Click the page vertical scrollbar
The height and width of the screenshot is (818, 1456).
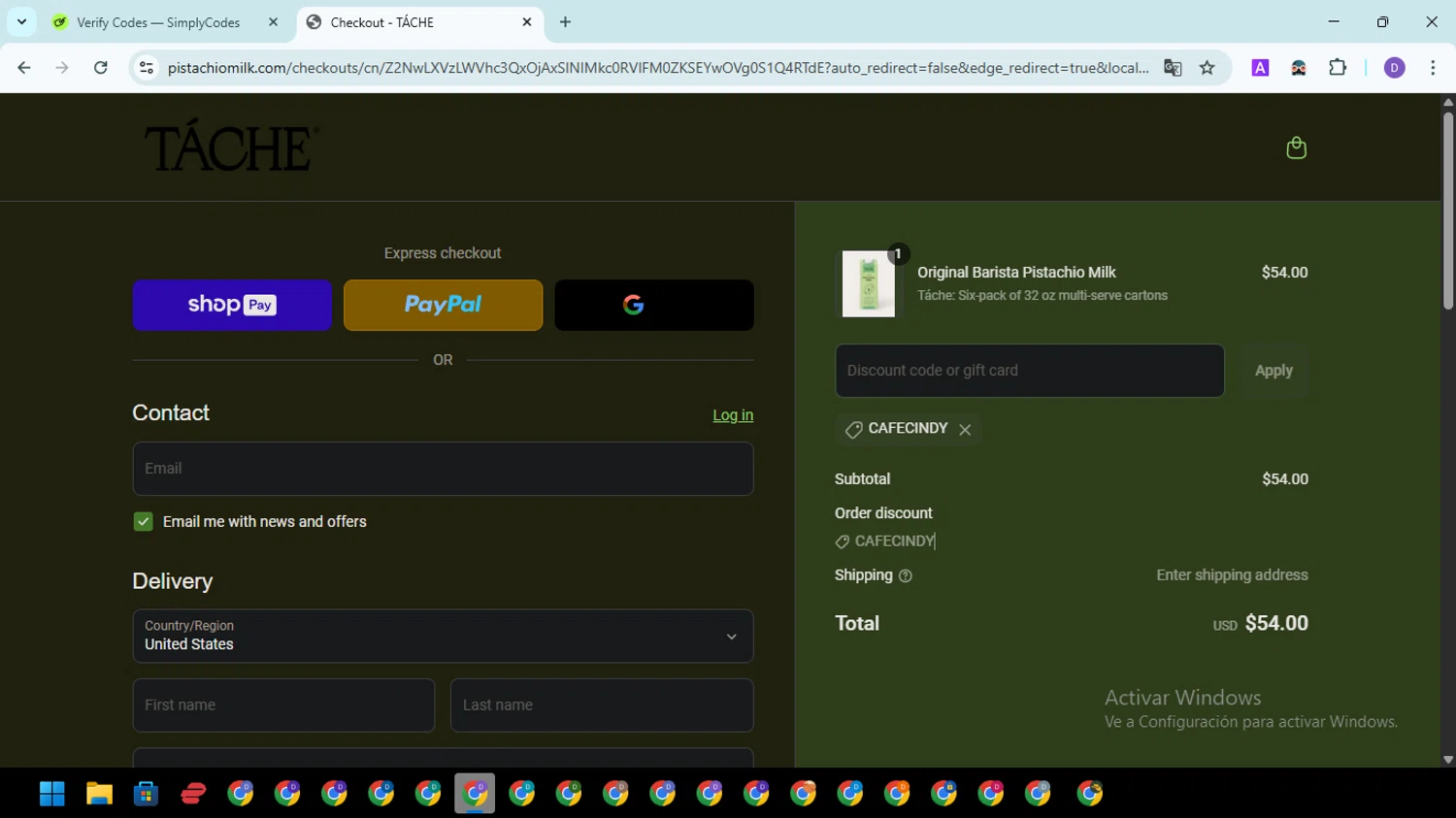click(1447, 210)
